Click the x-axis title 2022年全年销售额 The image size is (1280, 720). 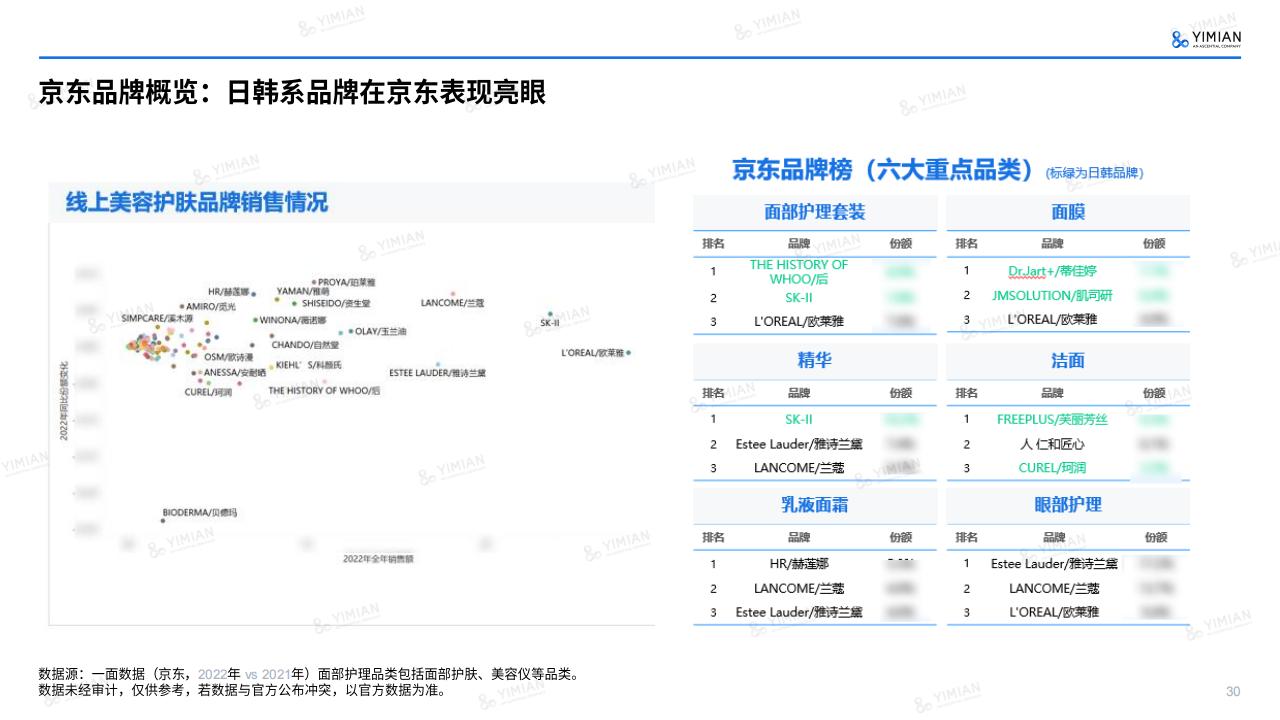click(x=378, y=559)
